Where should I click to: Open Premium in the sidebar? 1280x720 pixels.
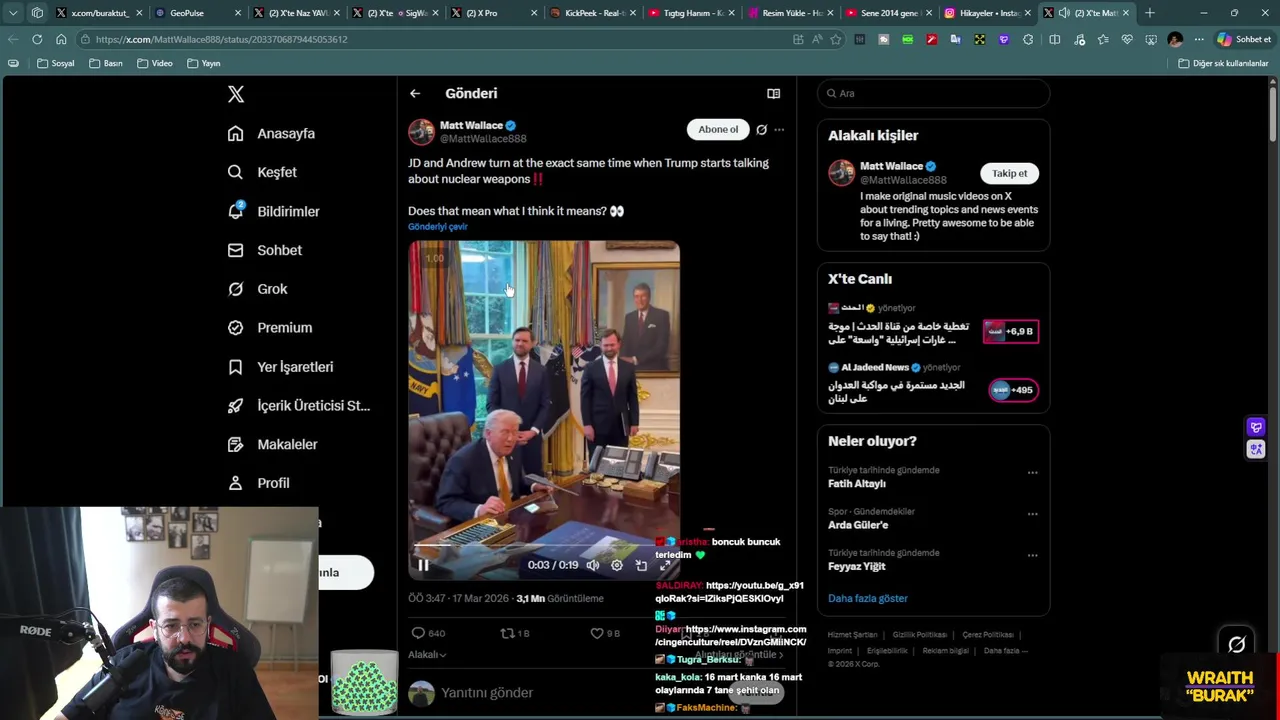(270, 327)
